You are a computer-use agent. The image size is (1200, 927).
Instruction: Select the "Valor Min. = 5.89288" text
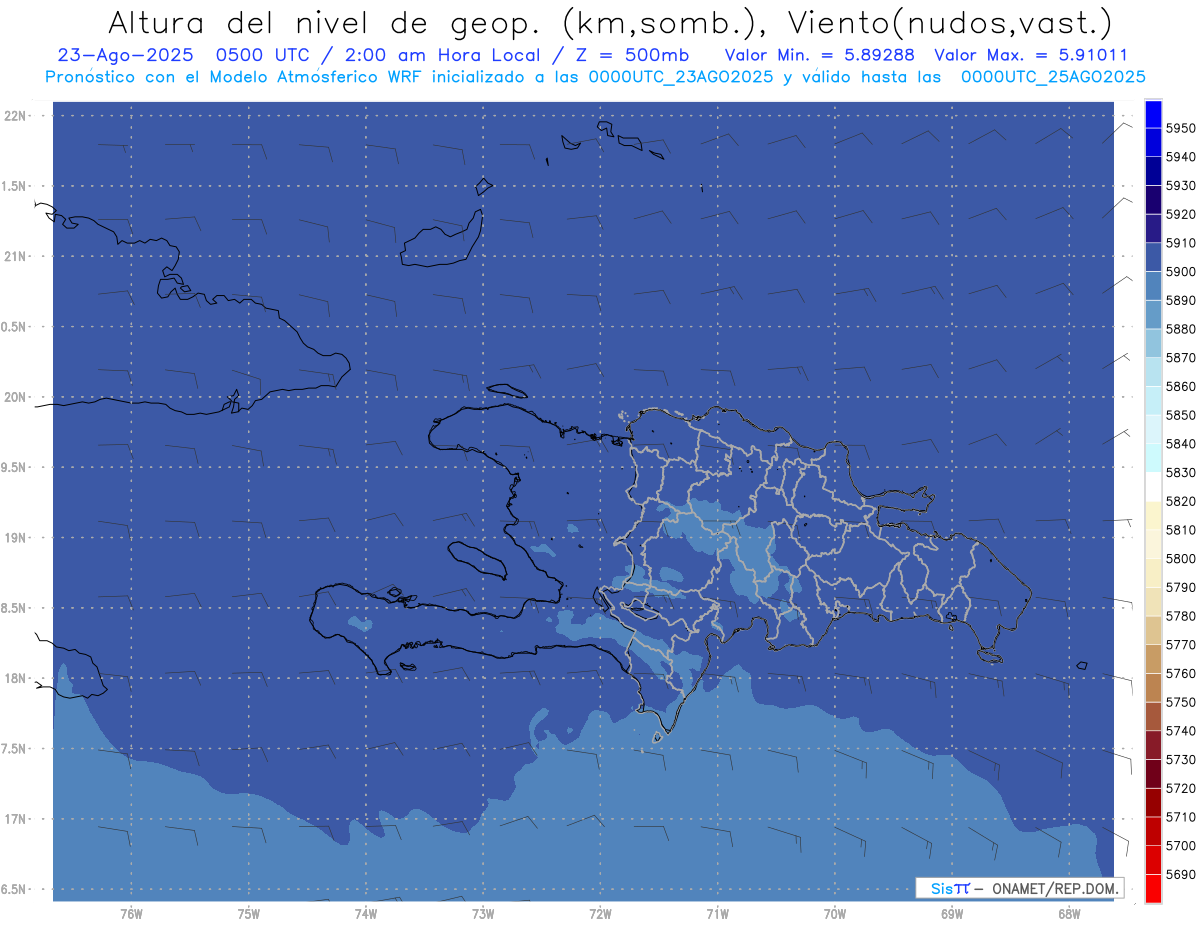[x=819, y=56]
